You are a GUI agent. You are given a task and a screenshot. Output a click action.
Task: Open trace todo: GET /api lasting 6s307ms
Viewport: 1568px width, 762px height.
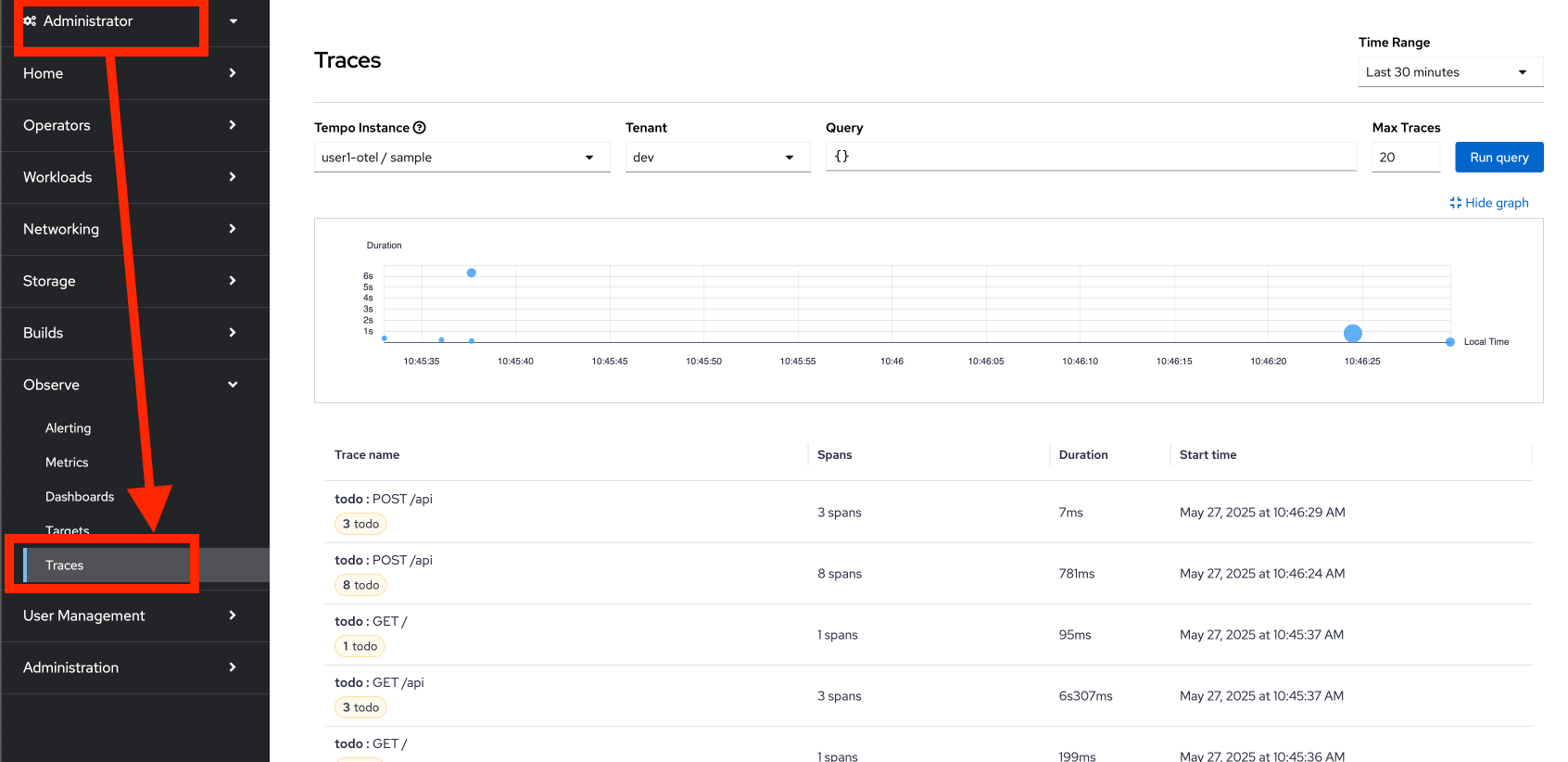(x=379, y=682)
